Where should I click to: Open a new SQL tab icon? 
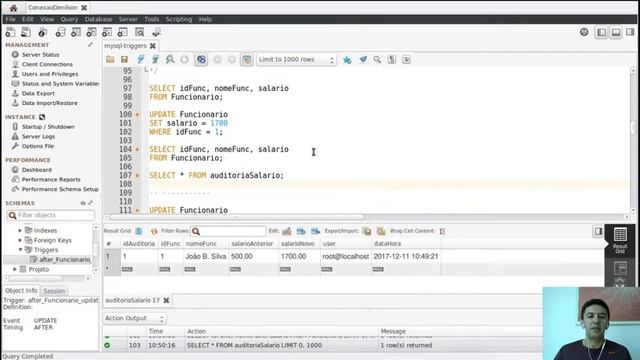pos(10,32)
